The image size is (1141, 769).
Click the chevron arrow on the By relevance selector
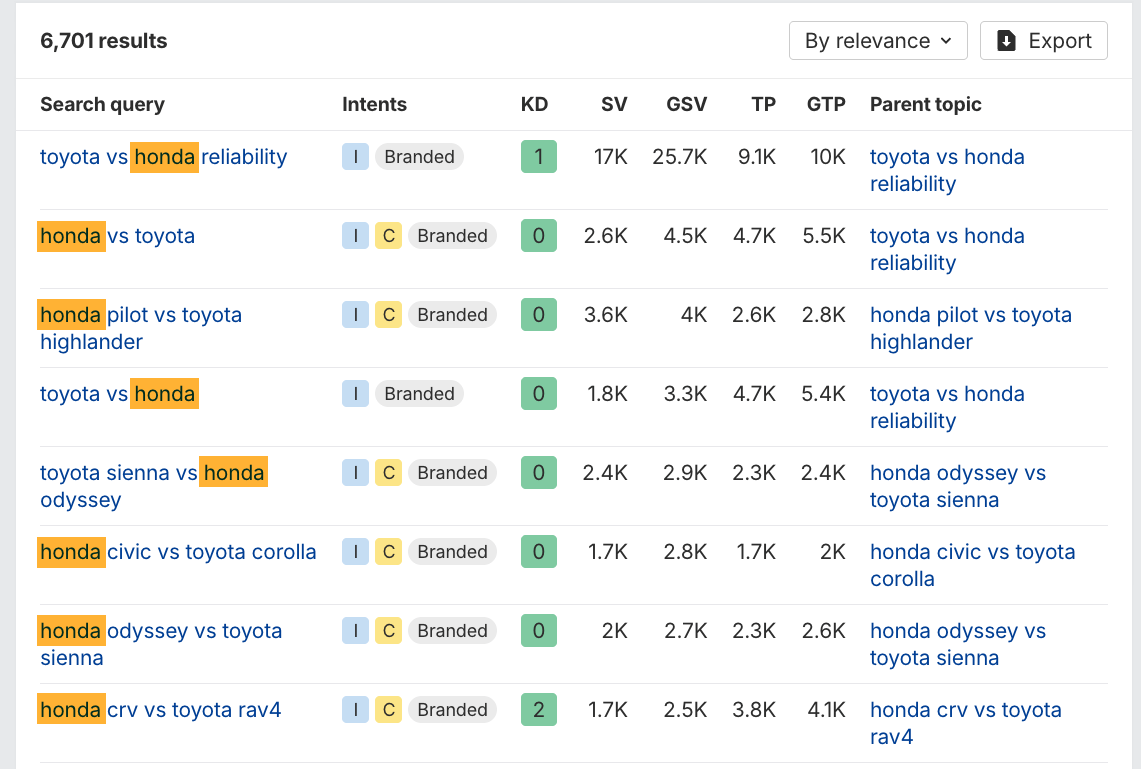pos(948,40)
